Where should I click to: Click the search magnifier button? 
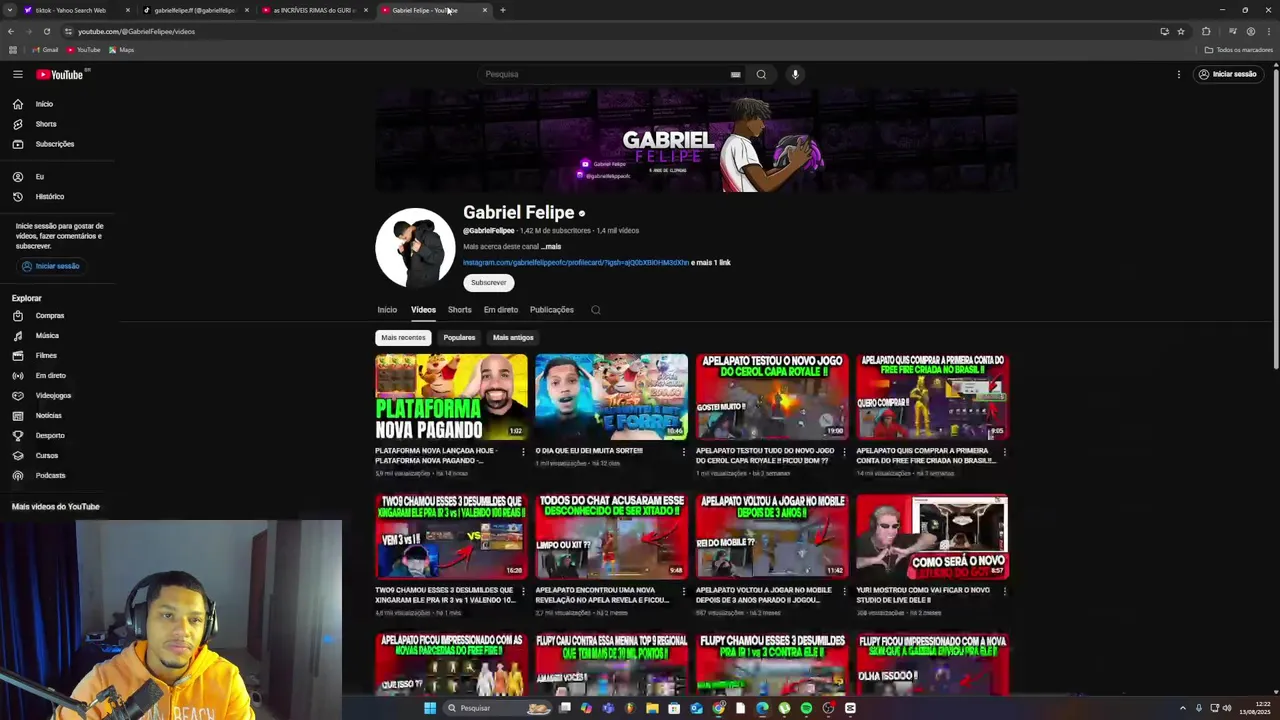click(761, 74)
